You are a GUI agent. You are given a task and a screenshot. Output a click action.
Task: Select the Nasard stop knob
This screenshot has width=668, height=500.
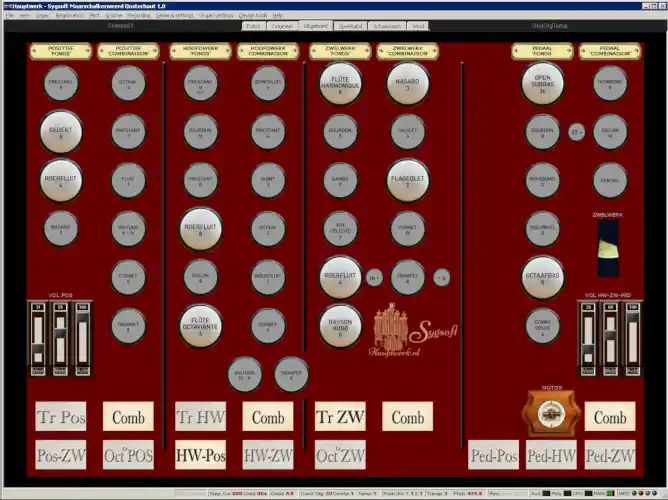407,84
